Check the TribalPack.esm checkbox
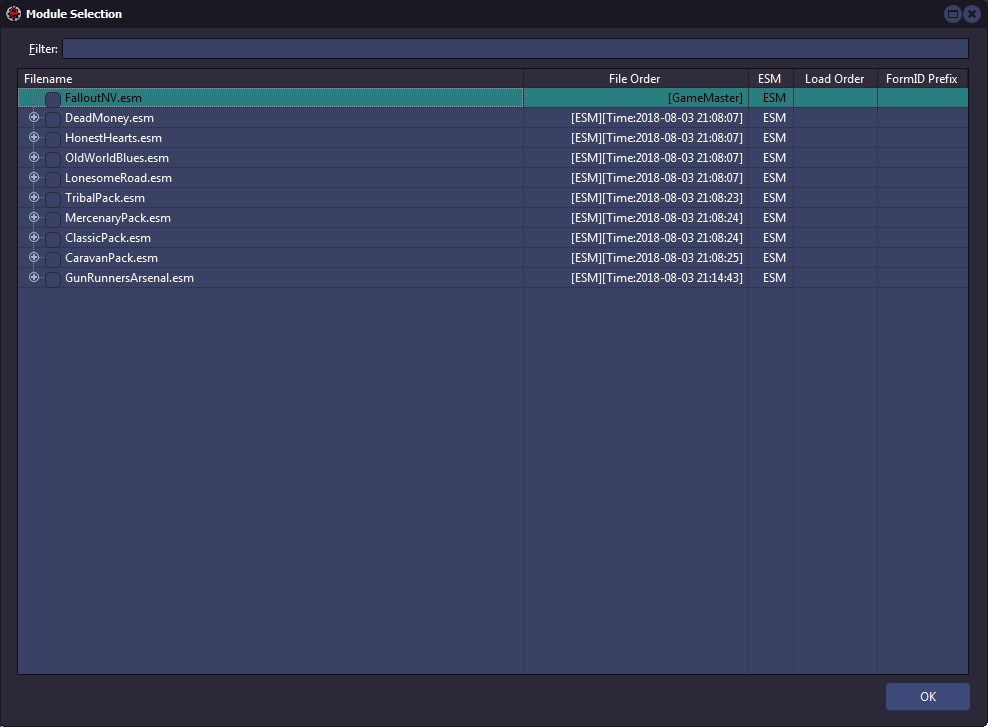The image size is (988, 727). pyautogui.click(x=53, y=199)
